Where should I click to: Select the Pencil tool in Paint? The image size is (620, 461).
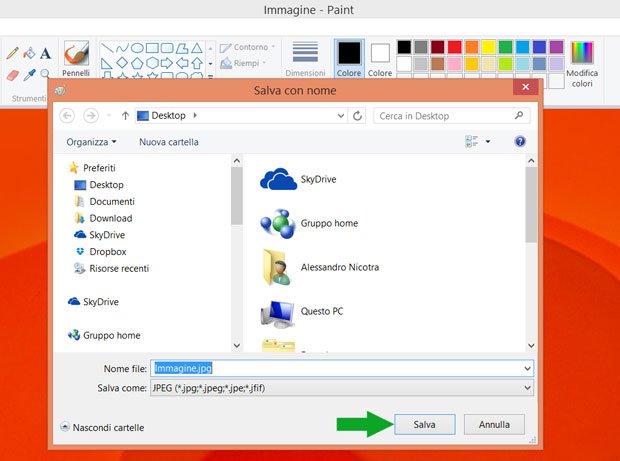(x=13, y=53)
